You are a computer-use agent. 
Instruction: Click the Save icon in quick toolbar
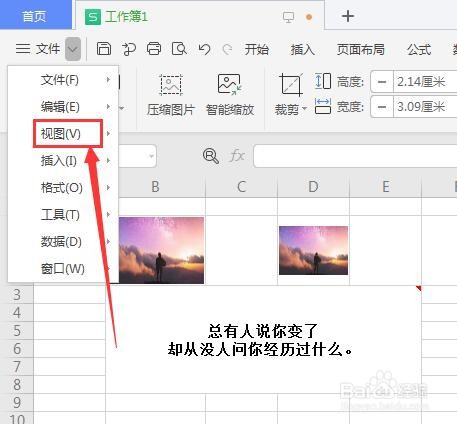click(104, 49)
